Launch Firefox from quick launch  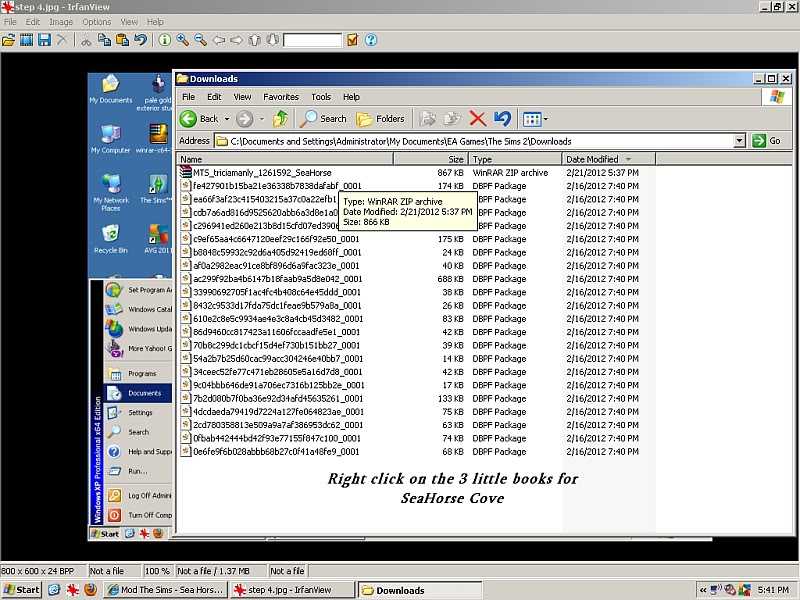tap(90, 590)
